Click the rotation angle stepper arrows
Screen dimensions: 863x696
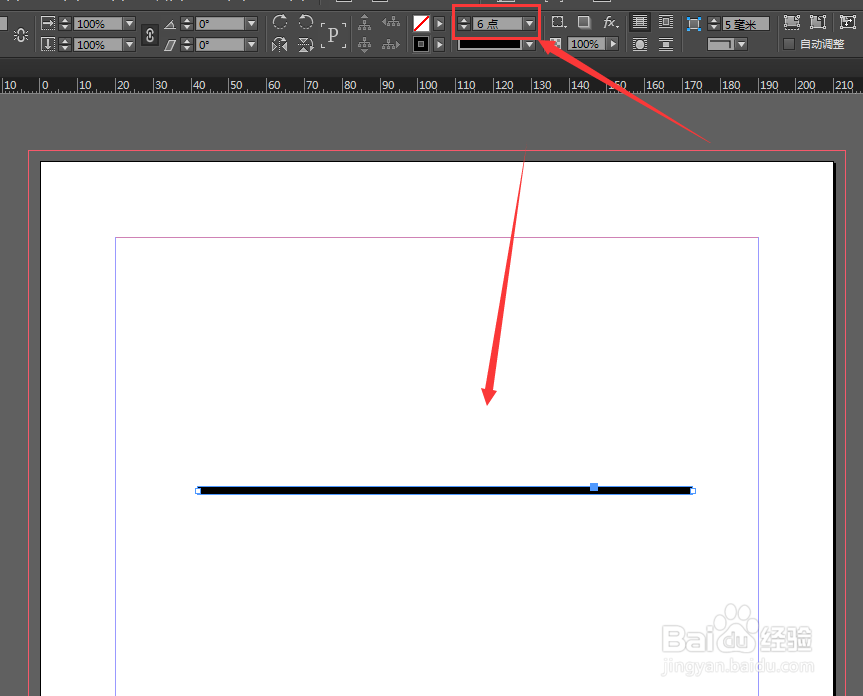coord(187,24)
